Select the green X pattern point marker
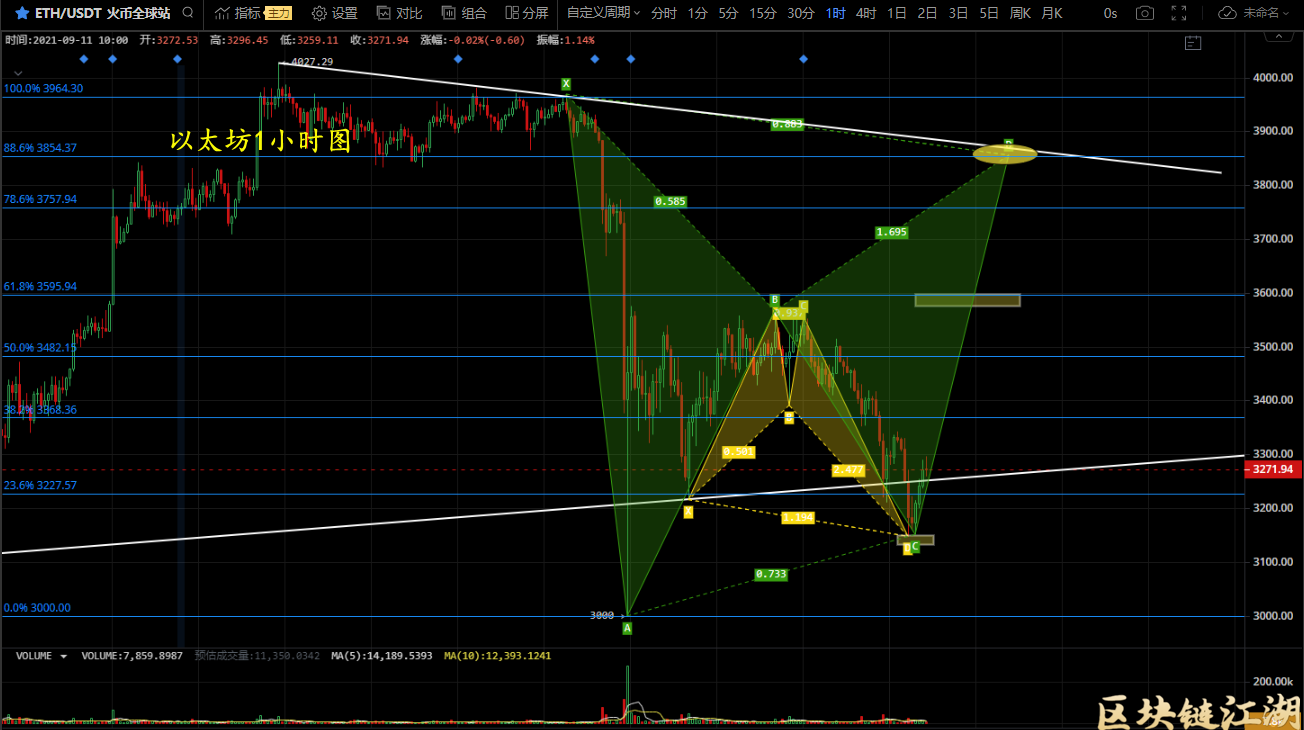 pyautogui.click(x=566, y=84)
